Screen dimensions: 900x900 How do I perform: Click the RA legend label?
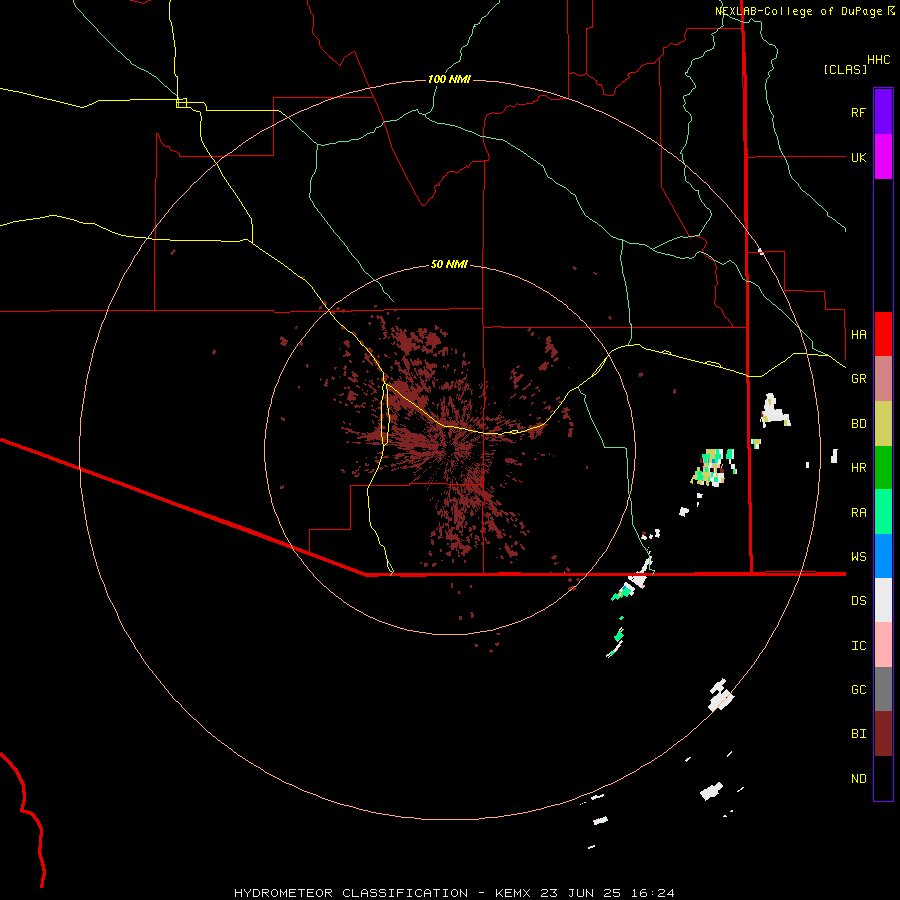[858, 512]
